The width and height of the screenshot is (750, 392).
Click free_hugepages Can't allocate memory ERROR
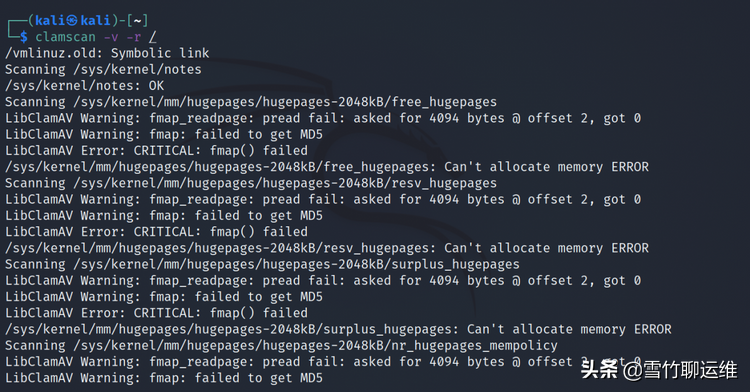327,167
